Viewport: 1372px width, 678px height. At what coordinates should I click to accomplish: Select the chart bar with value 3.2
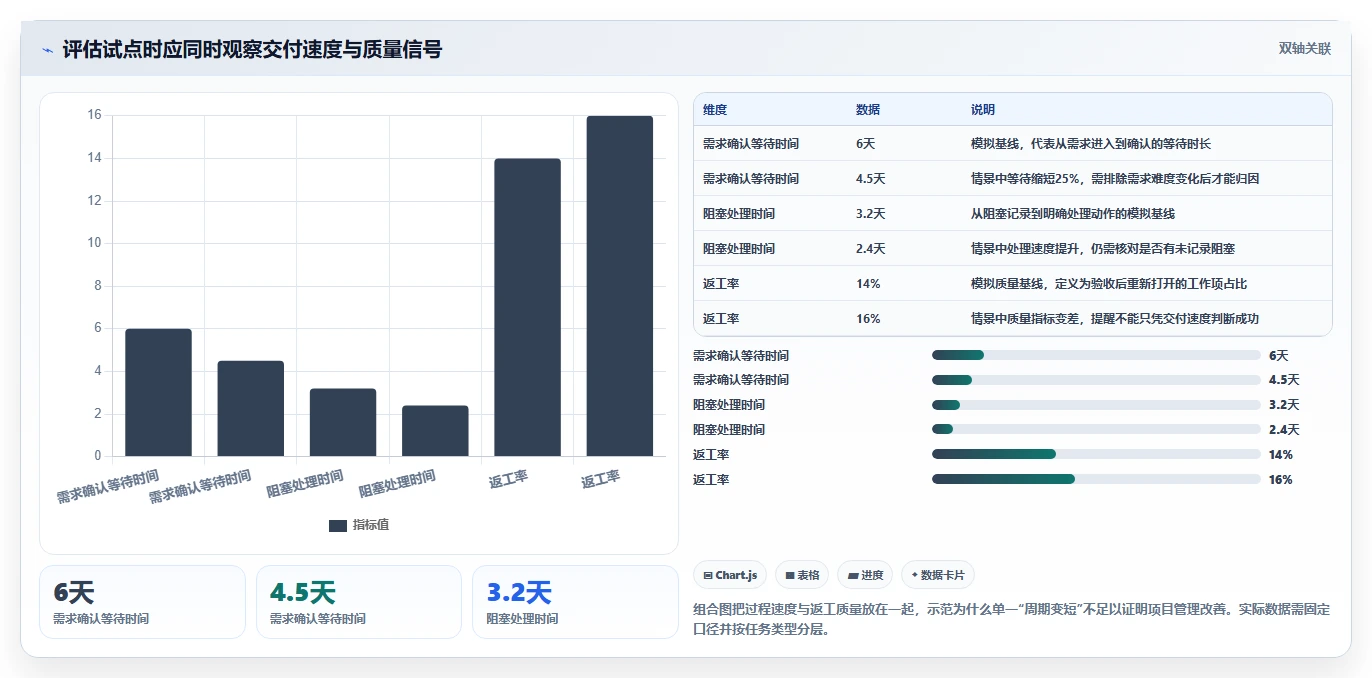pyautogui.click(x=343, y=423)
